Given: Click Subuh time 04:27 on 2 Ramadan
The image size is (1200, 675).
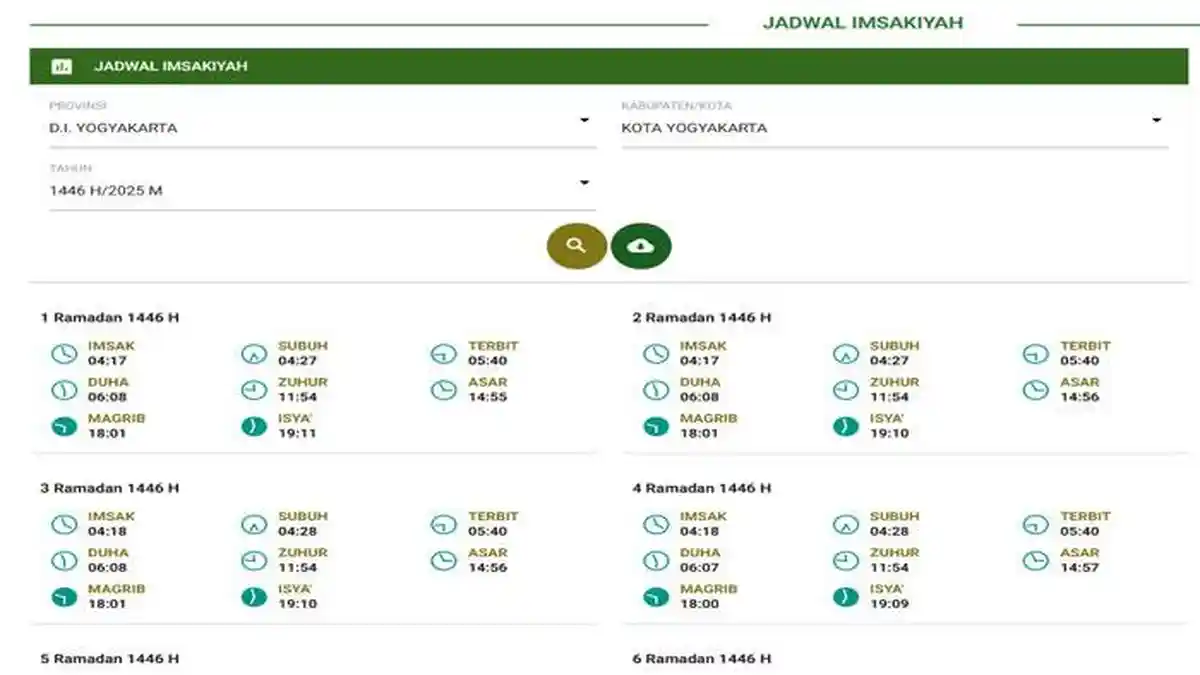Looking at the screenshot, I should pos(889,361).
